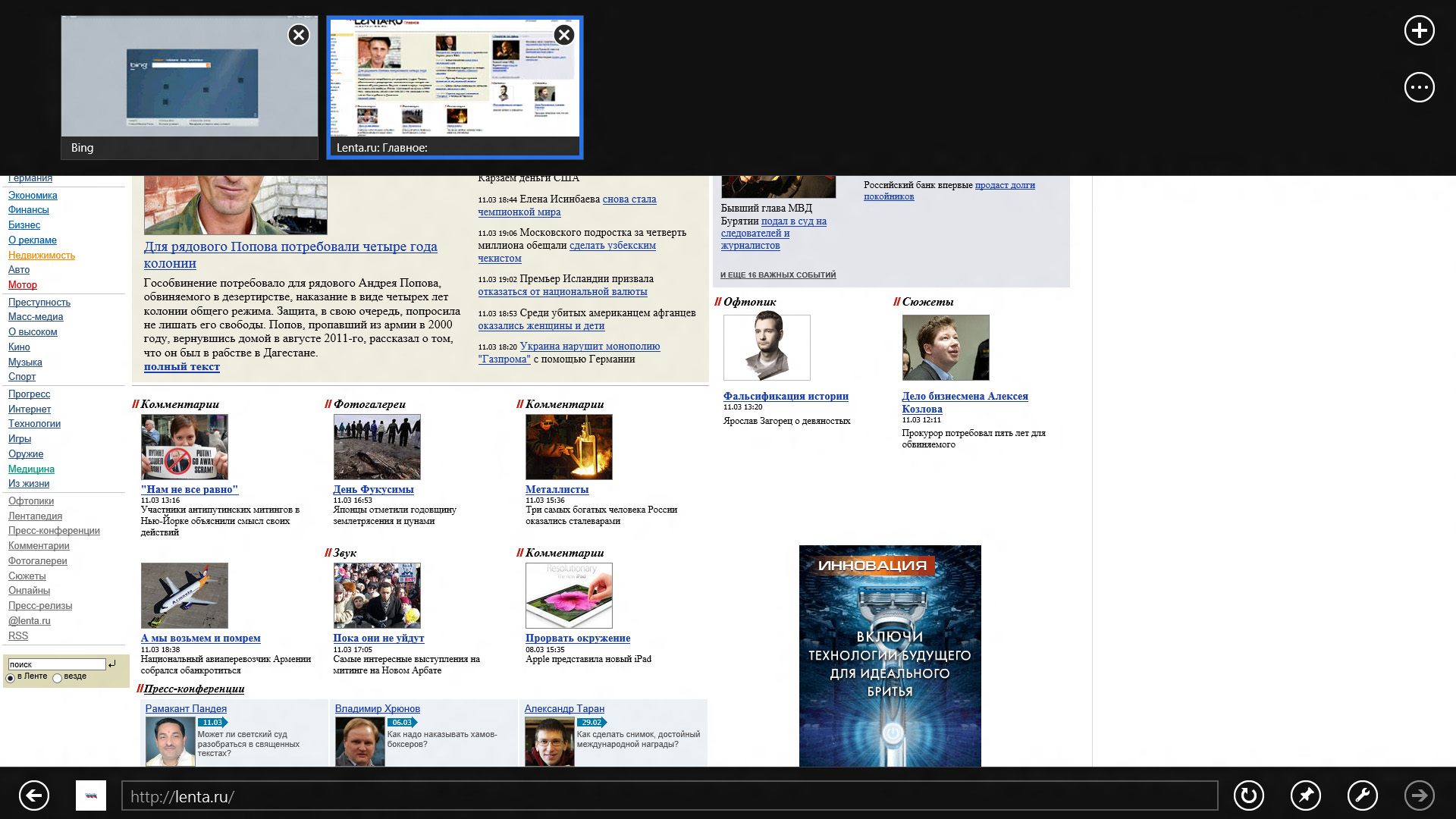1456x819 pixels.
Task: Open the Технологии section link
Action: click(34, 424)
